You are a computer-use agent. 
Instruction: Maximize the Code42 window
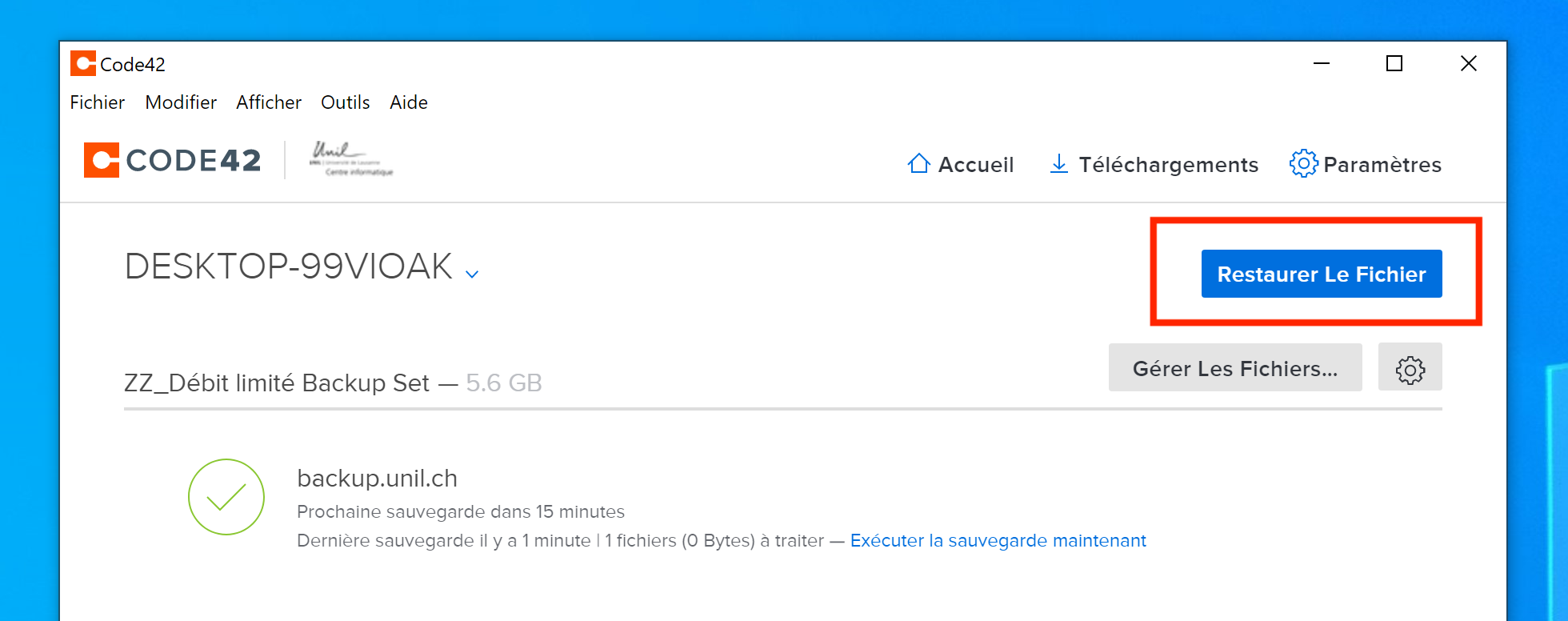click(x=1394, y=64)
